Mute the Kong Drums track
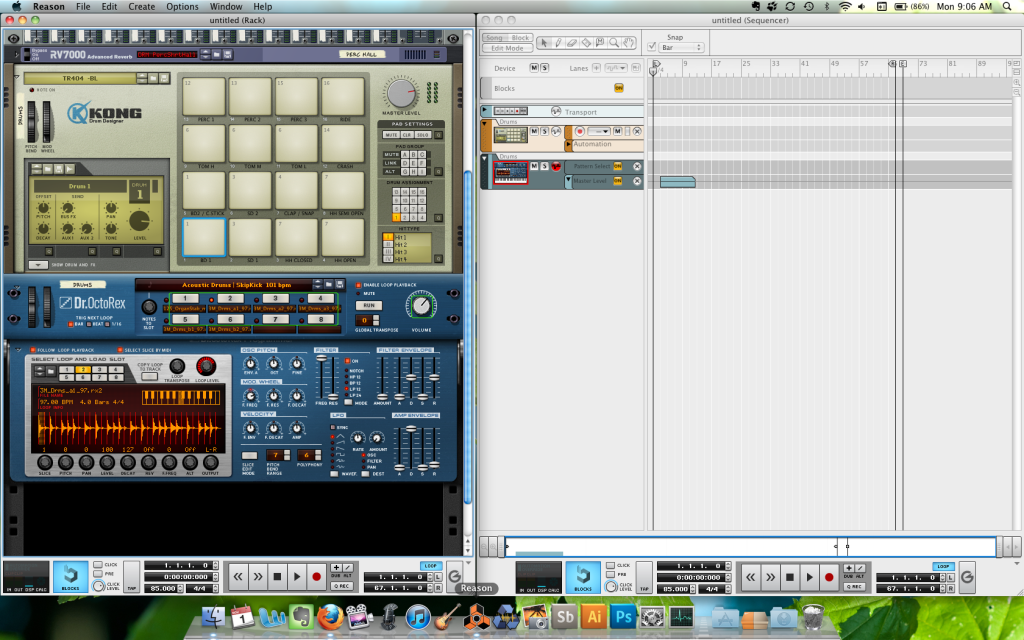The image size is (1024, 640). 534,131
